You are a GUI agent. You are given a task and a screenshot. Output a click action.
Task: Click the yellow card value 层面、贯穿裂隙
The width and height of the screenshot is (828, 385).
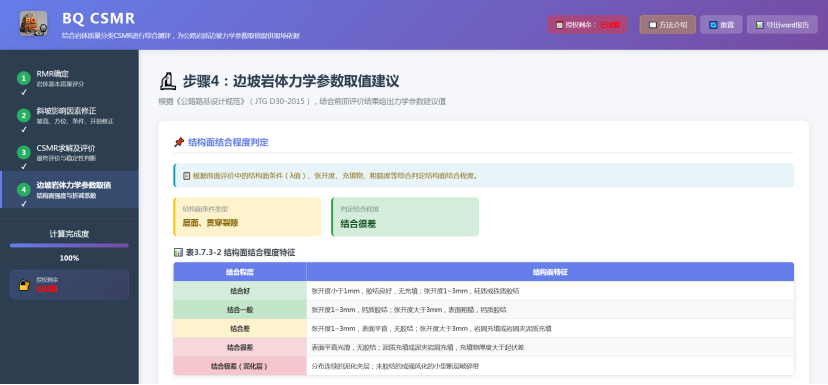click(210, 223)
